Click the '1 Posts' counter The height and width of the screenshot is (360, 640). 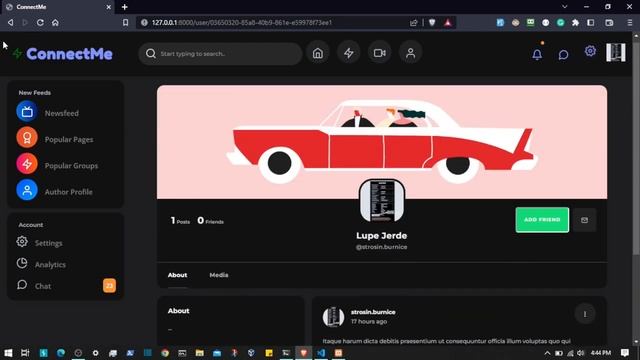coord(180,221)
